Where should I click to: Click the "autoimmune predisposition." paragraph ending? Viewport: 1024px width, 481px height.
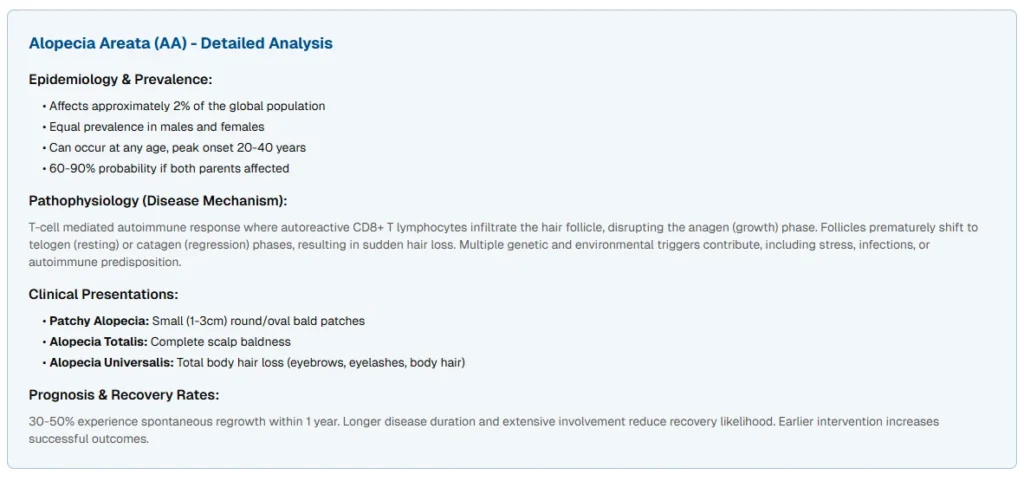tap(105, 262)
